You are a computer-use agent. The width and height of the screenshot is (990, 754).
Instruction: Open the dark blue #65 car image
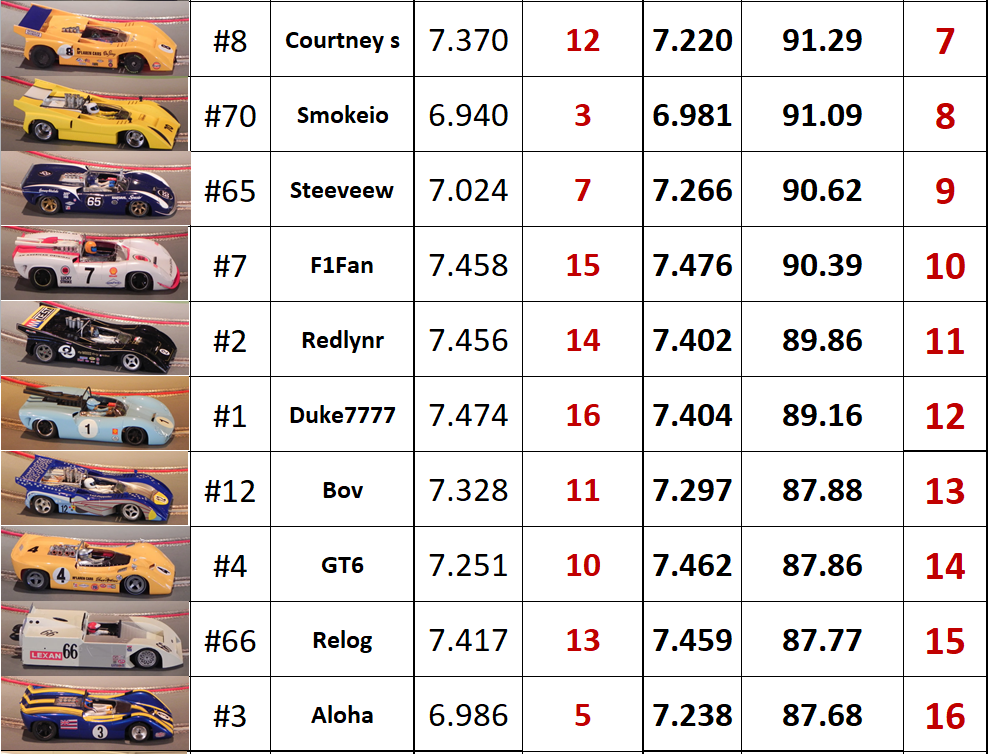94,189
